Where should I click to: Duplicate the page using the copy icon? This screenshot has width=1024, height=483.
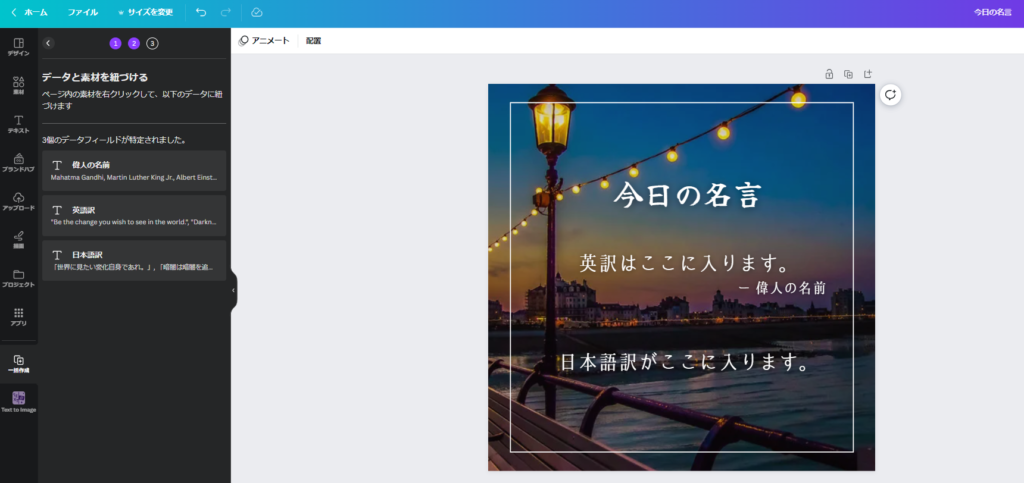(x=848, y=74)
